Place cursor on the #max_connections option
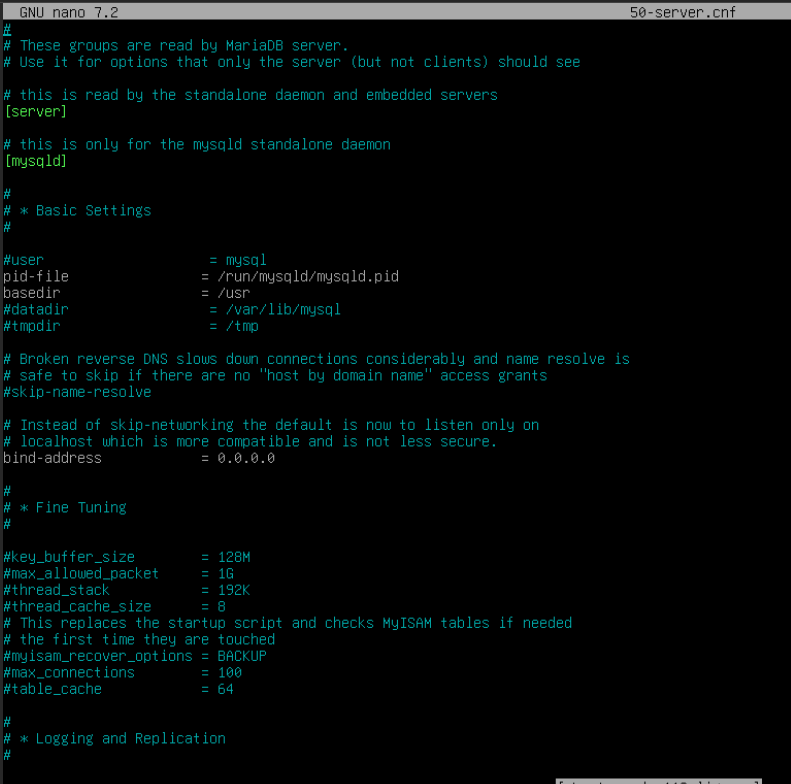Image resolution: width=791 pixels, height=784 pixels. pyautogui.click(x=69, y=673)
